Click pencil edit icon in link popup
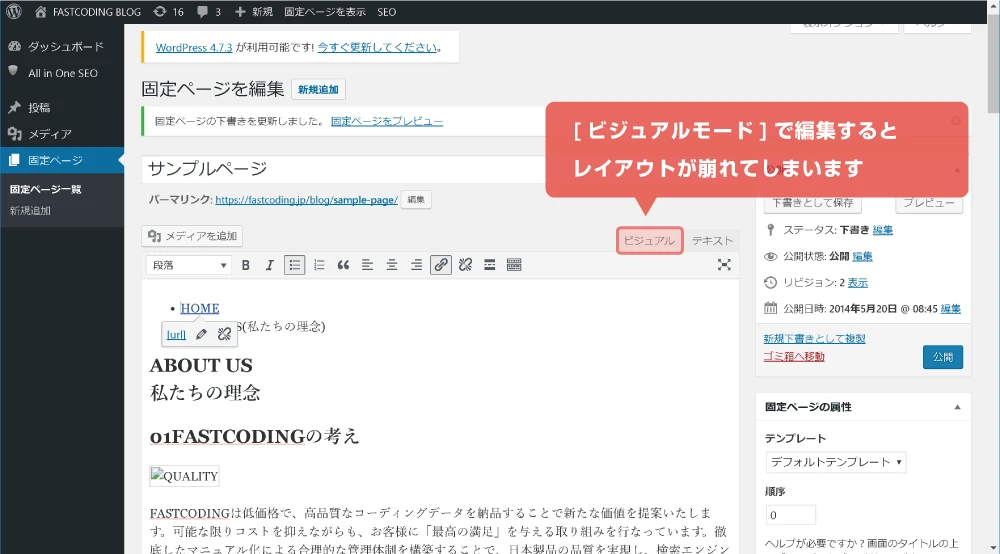 (x=202, y=334)
